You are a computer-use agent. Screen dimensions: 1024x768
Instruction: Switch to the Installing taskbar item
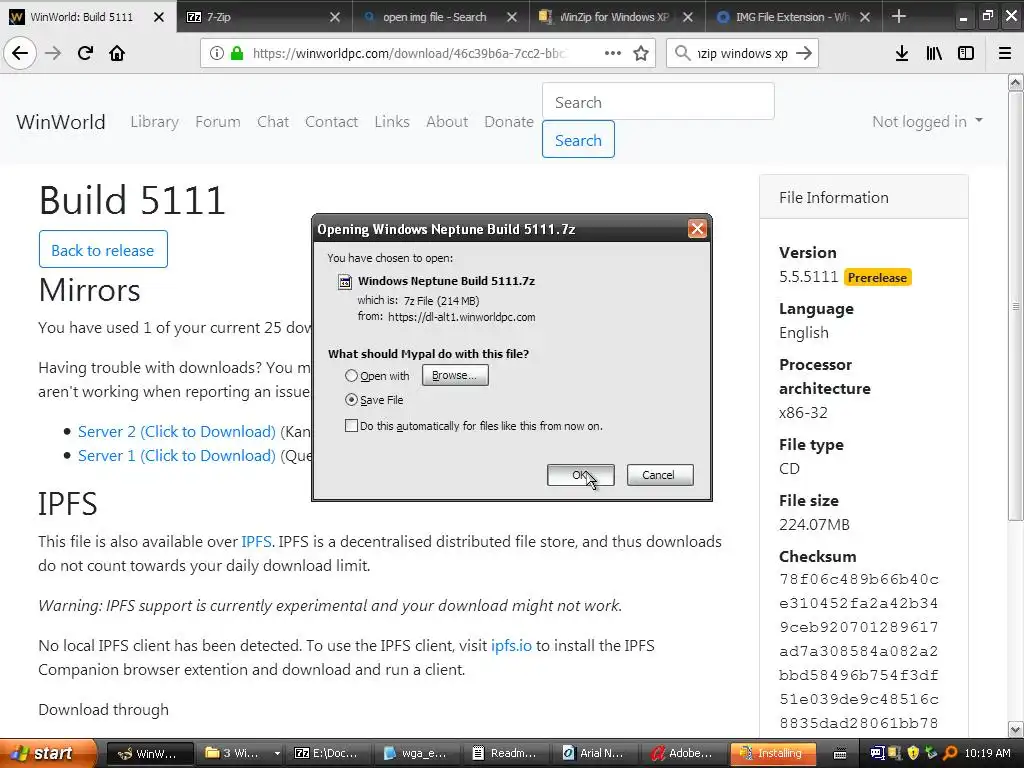point(774,754)
